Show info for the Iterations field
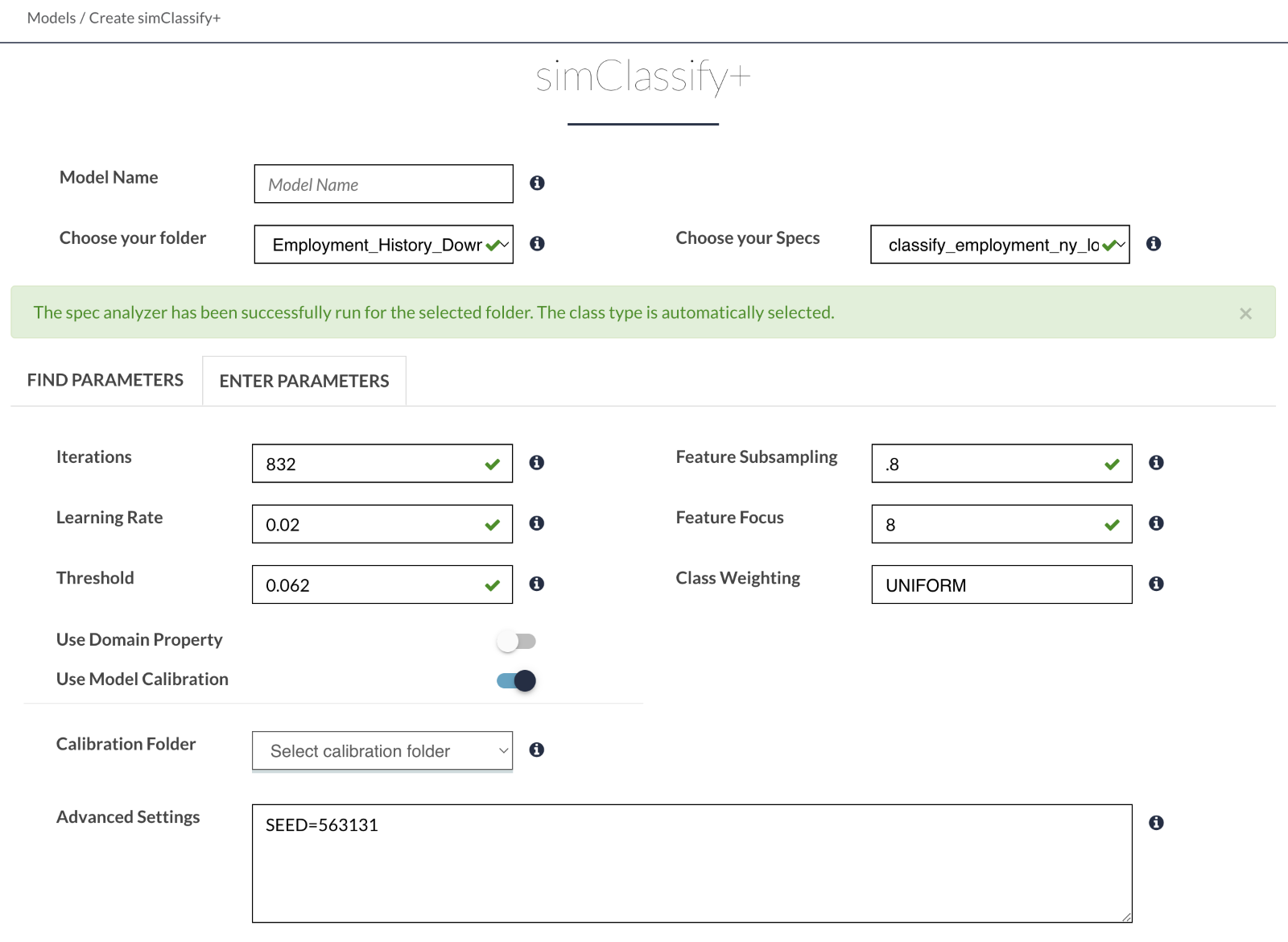Image resolution: width=1288 pixels, height=942 pixels. 536,463
